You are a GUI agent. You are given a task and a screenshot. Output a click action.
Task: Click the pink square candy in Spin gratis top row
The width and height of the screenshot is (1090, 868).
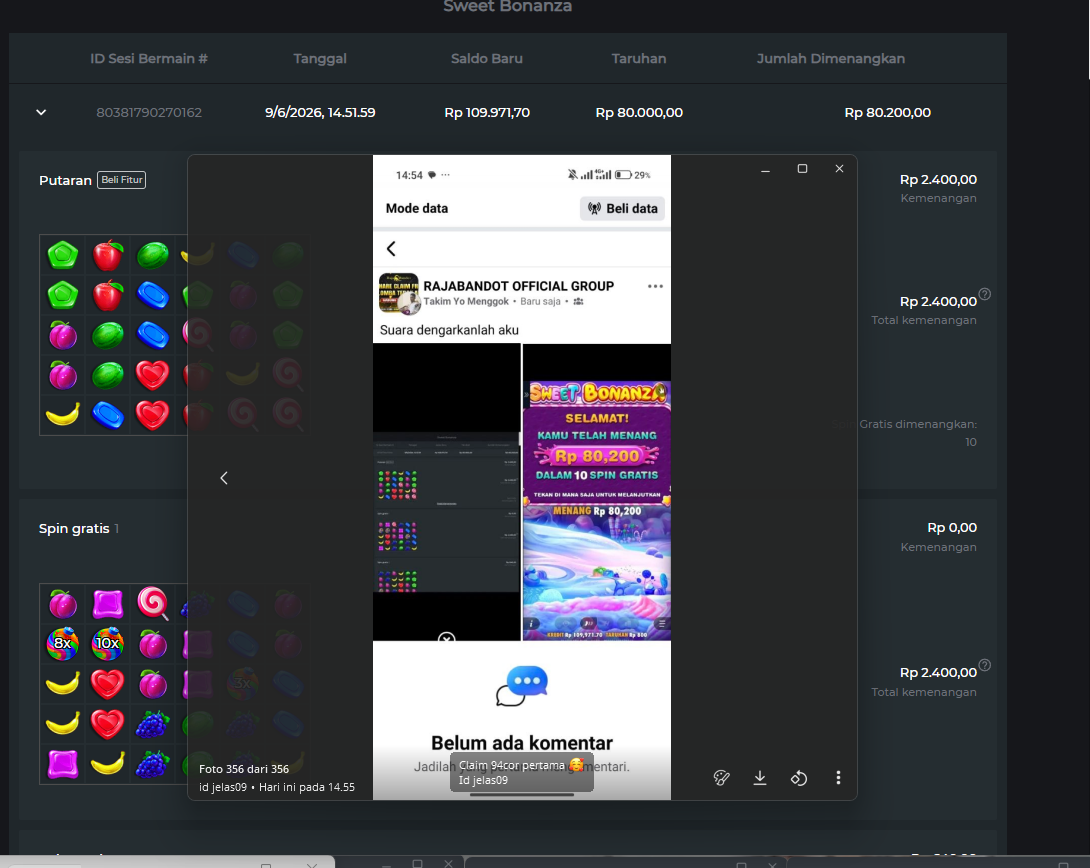coord(108,603)
